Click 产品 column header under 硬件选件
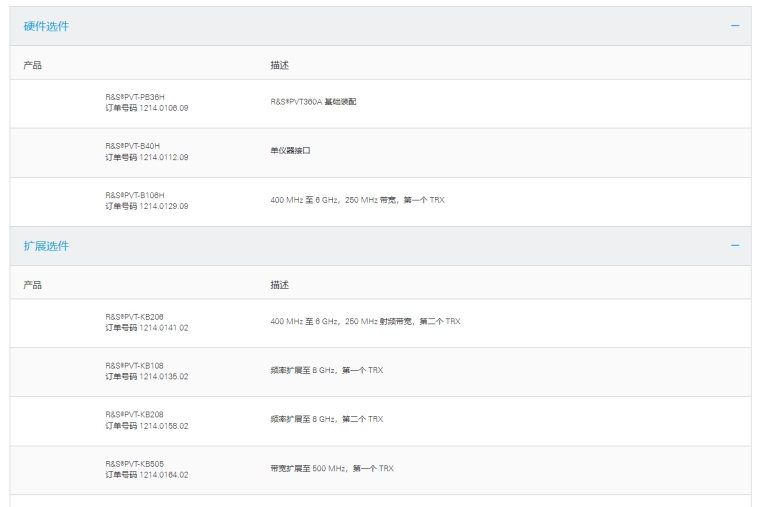The height and width of the screenshot is (507, 760). click(33, 65)
